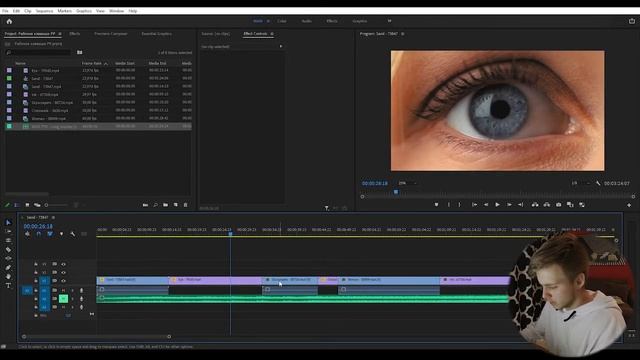
Task: Toggle V1 track output eye
Action: (x=63, y=281)
